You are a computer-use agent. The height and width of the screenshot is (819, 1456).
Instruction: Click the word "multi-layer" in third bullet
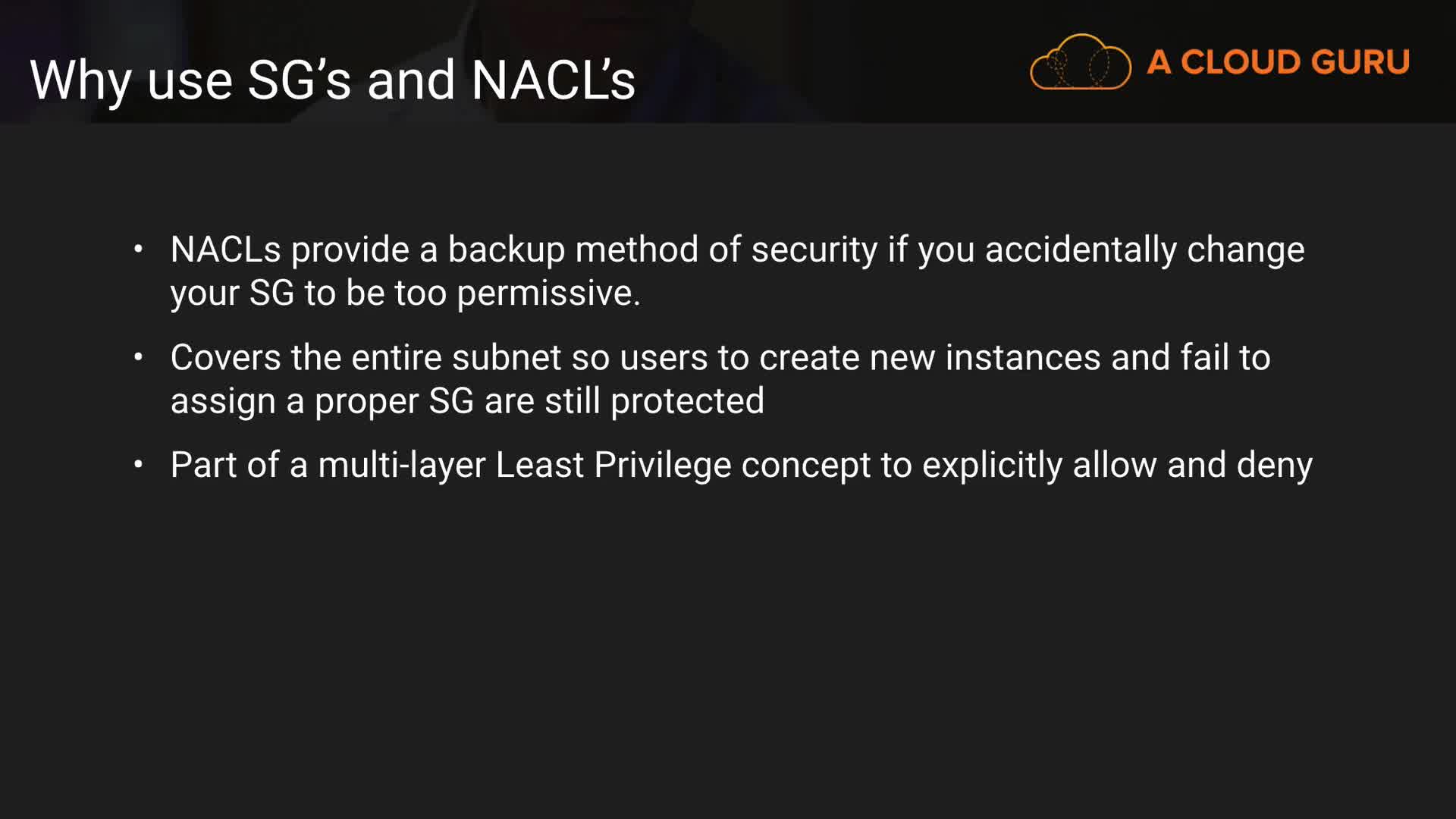click(401, 465)
